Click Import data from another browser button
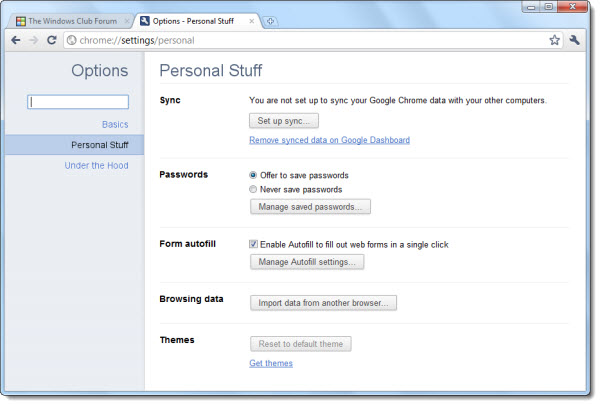 pos(323,303)
